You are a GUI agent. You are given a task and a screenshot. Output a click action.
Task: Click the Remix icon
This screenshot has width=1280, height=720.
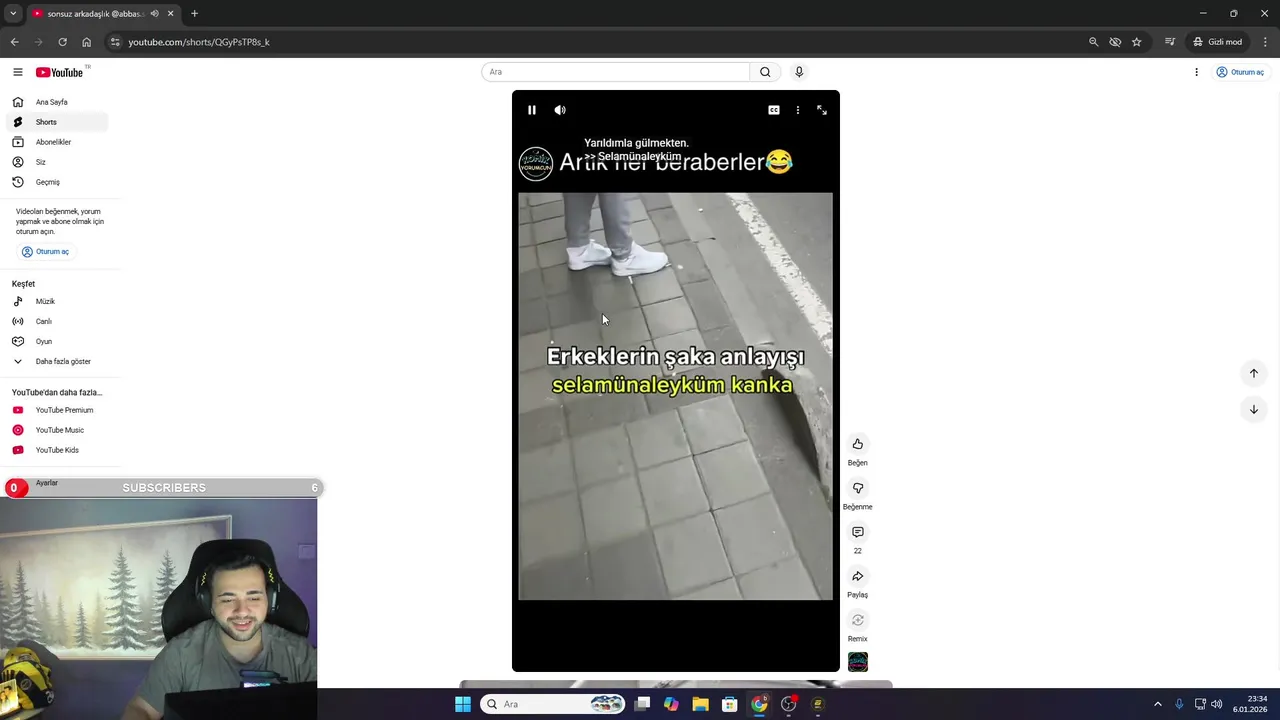[x=858, y=620]
